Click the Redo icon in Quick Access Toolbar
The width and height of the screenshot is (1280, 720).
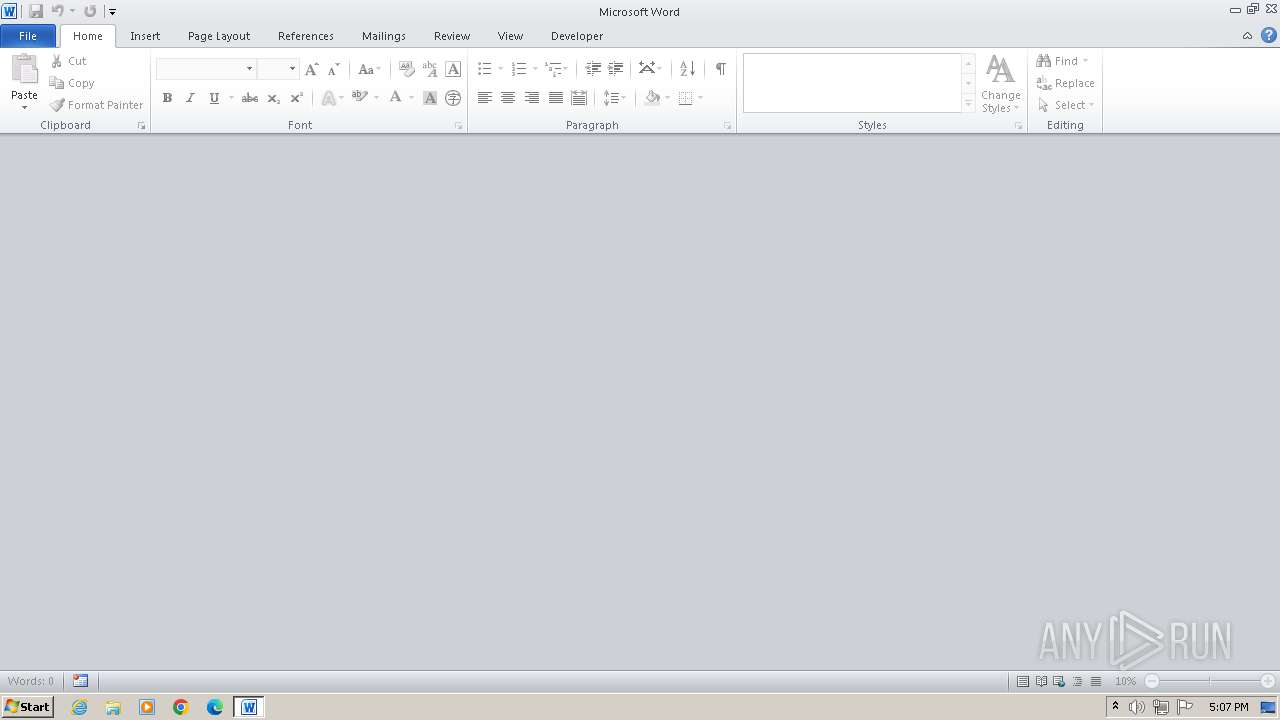pos(90,11)
